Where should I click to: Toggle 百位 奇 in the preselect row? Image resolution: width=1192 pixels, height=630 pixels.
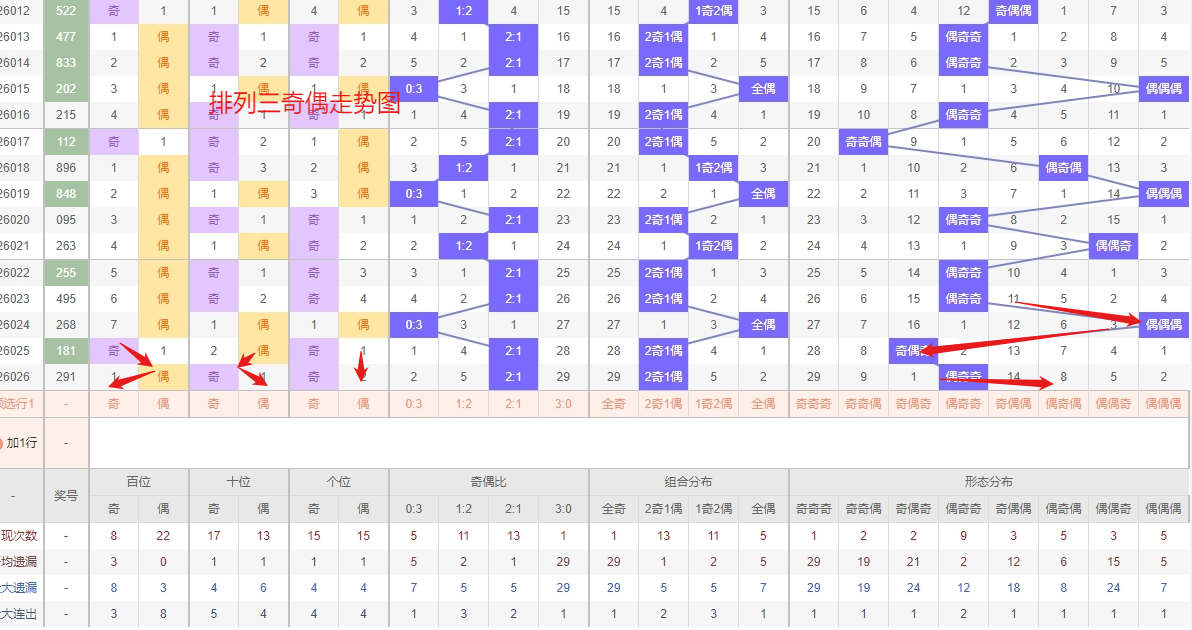[x=113, y=404]
